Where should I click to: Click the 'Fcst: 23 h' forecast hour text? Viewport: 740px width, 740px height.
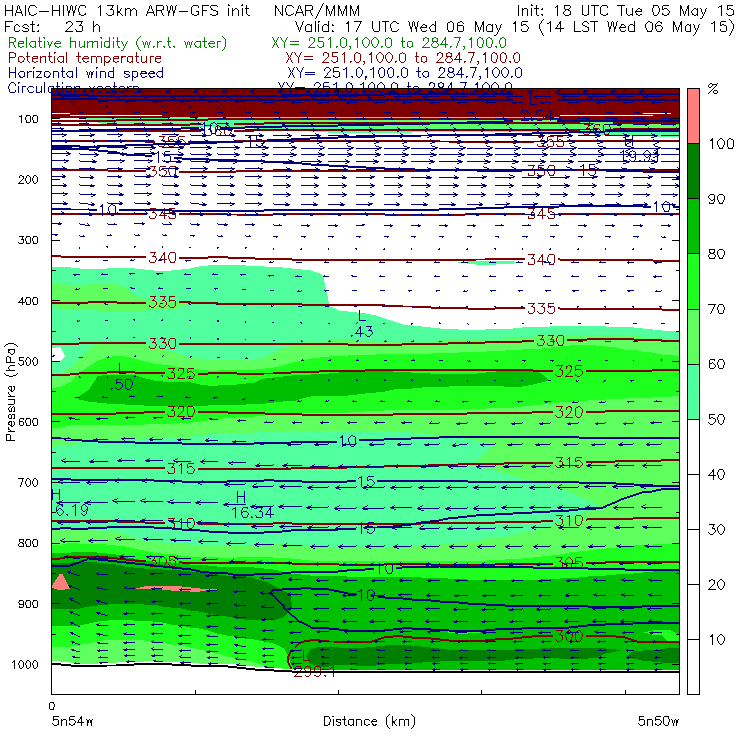pyautogui.click(x=52, y=27)
